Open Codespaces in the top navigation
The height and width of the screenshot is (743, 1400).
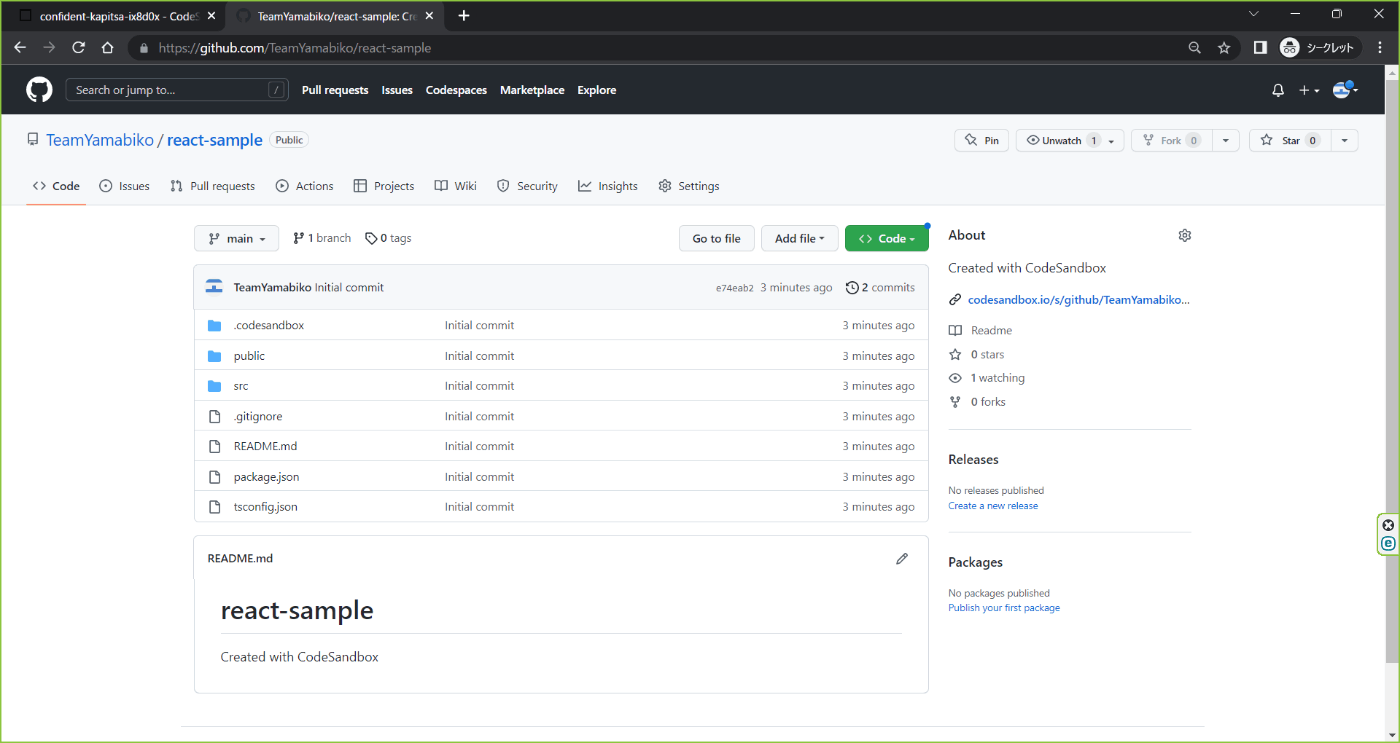point(456,90)
